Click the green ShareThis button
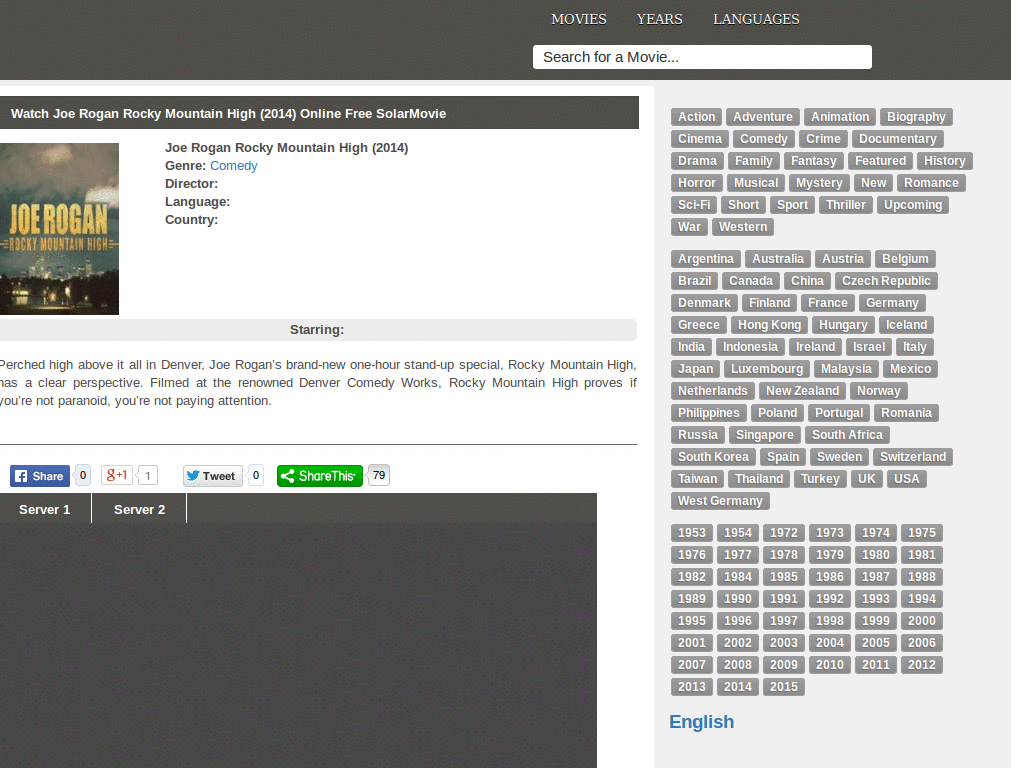This screenshot has height=768, width=1024. click(320, 476)
